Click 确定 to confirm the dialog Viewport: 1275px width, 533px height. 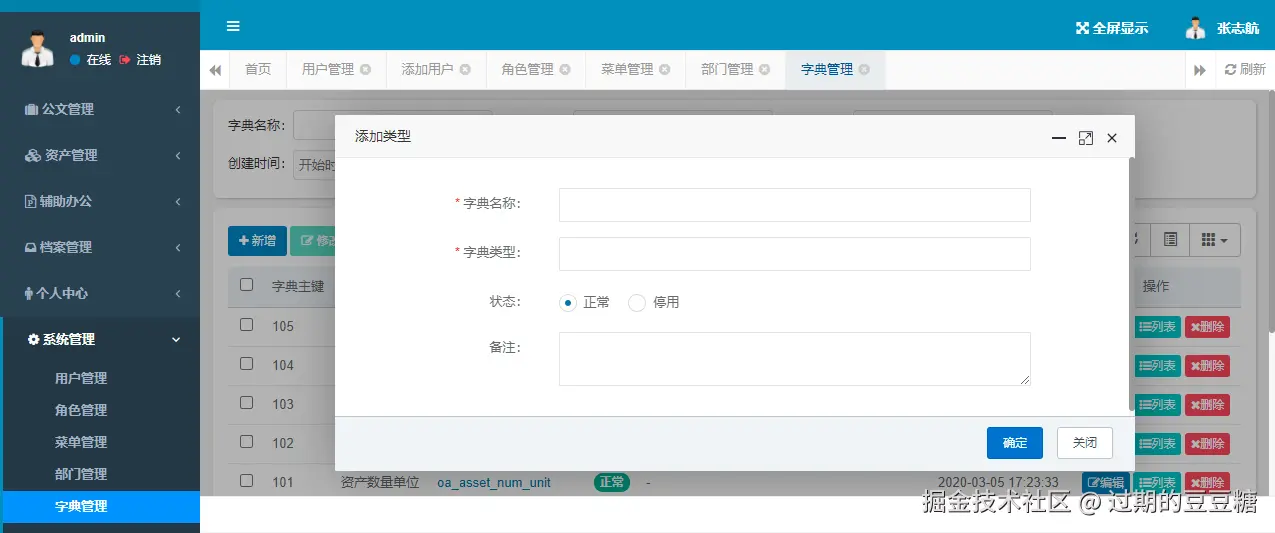coord(1015,443)
